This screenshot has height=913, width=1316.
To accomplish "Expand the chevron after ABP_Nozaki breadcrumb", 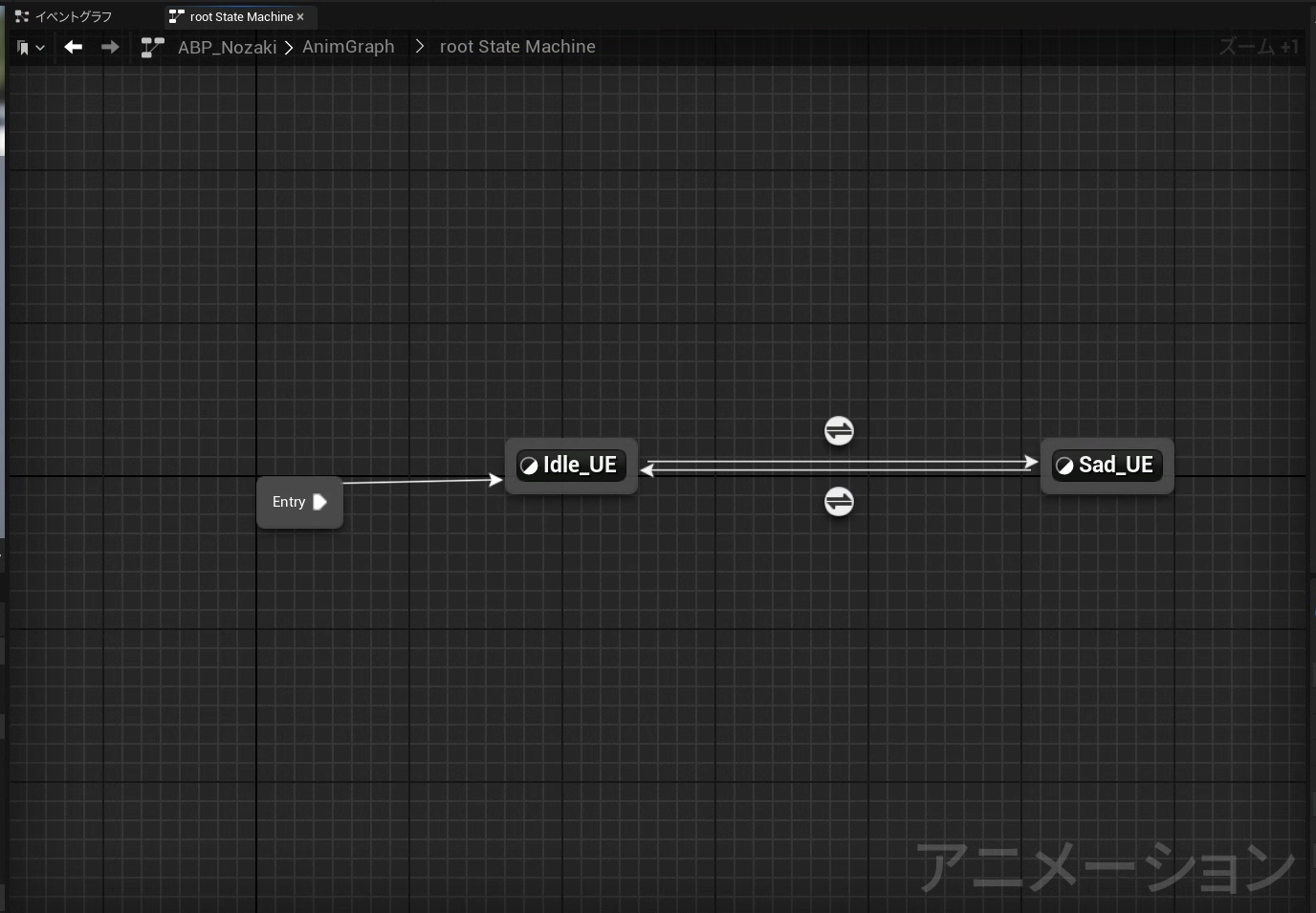I will 288,47.
